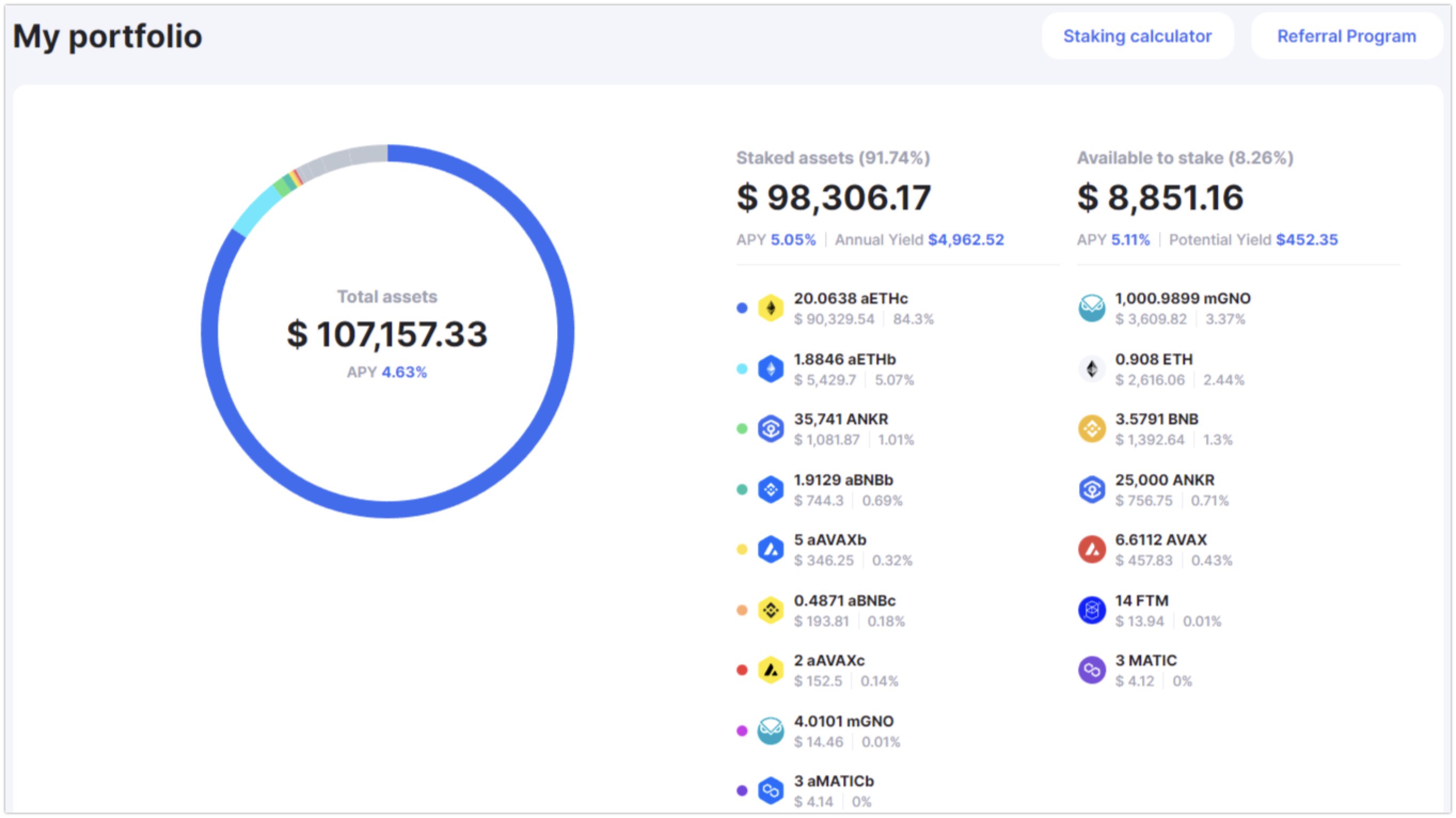Click the My portfolio heading
This screenshot has width=1456, height=818.
(x=107, y=37)
